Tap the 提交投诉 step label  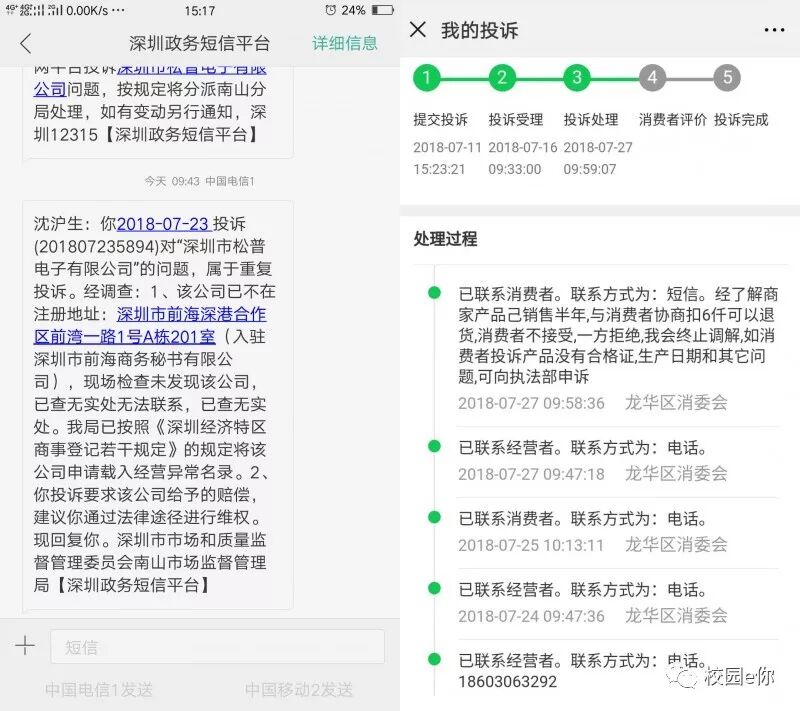click(x=440, y=120)
